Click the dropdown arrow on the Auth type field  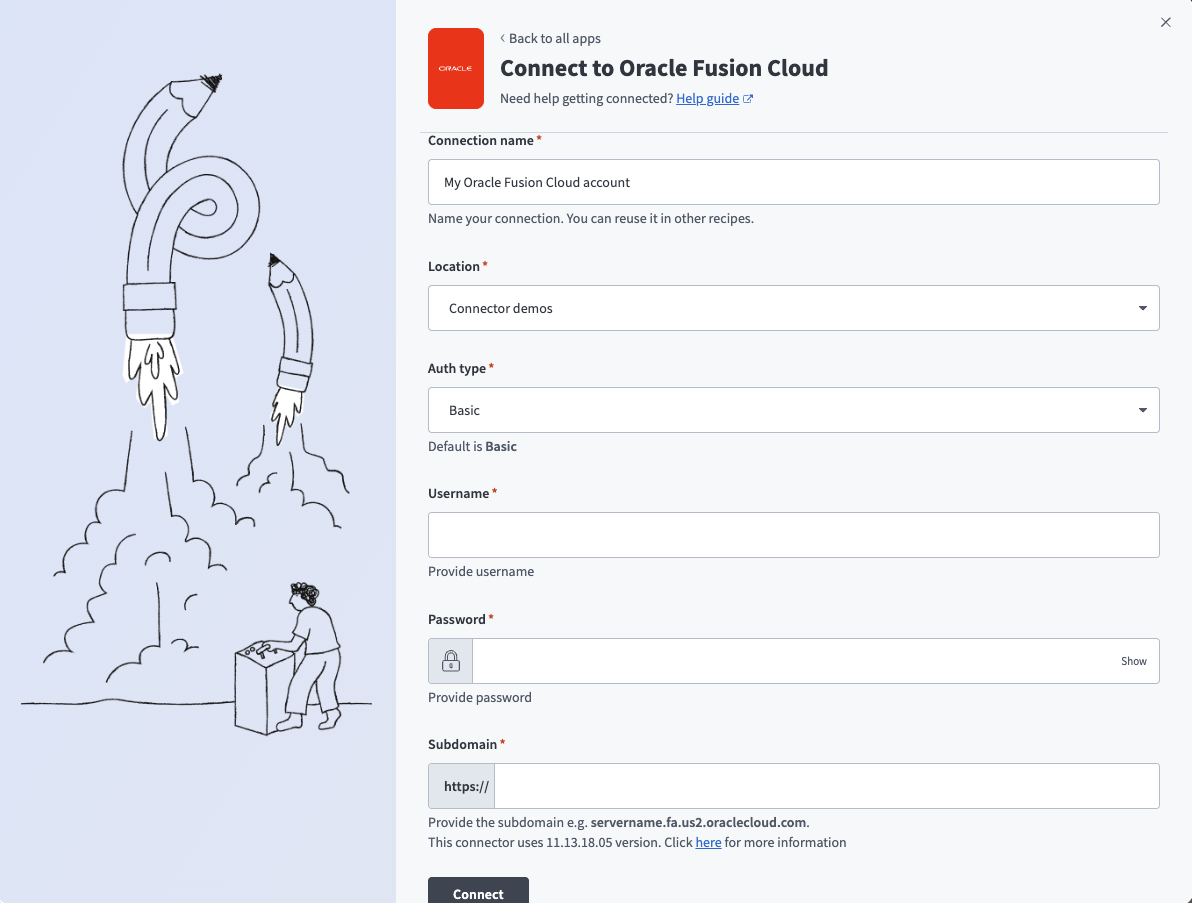[1142, 410]
